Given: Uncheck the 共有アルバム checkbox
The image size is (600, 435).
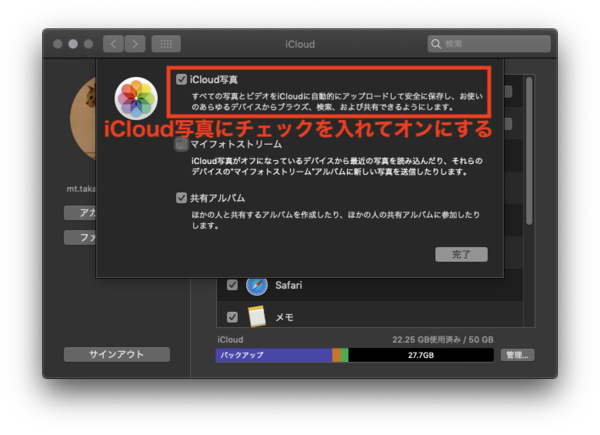Looking at the screenshot, I should click(181, 198).
